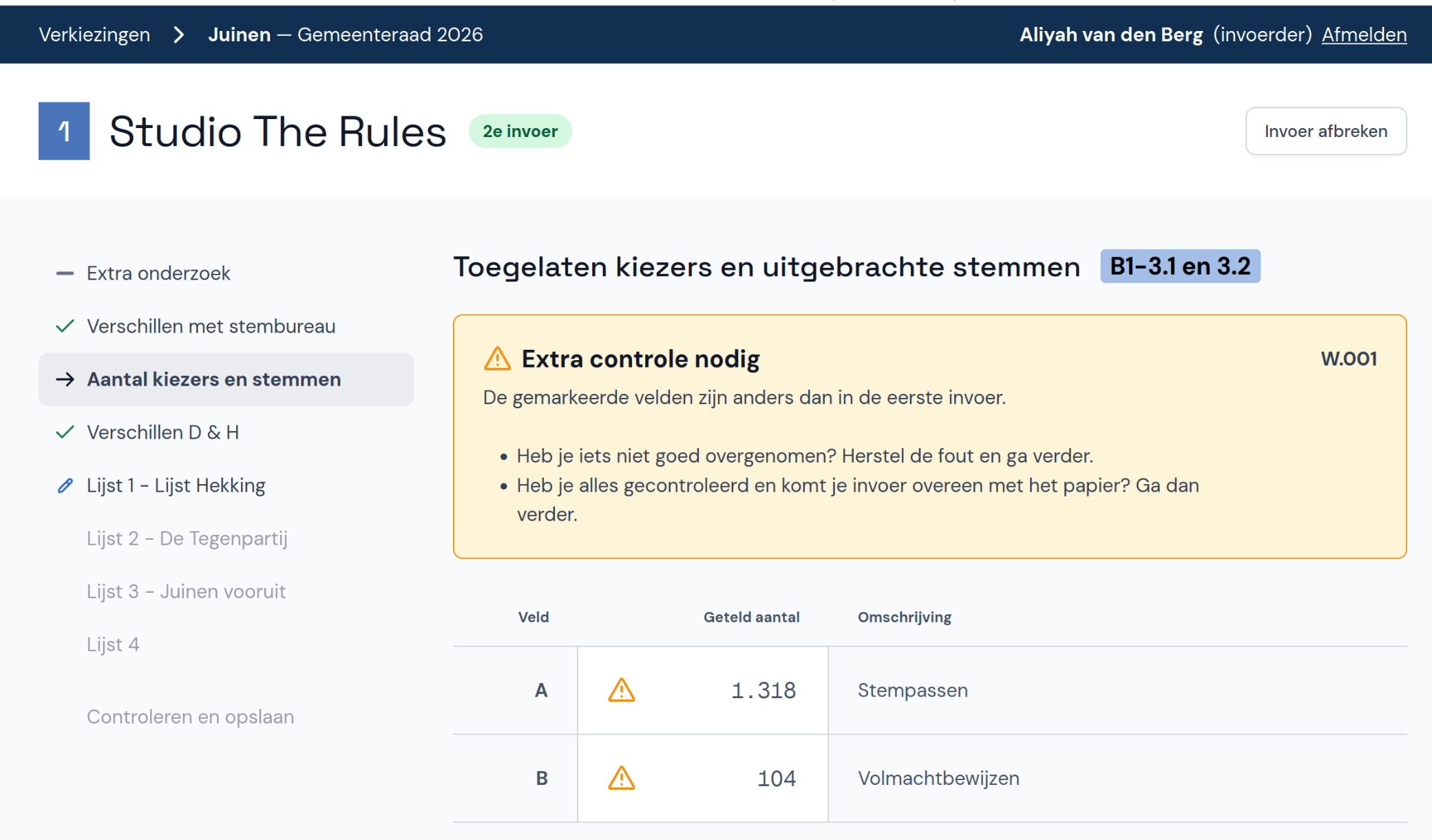Open Verkiezingen from the breadcrumb

pos(94,34)
